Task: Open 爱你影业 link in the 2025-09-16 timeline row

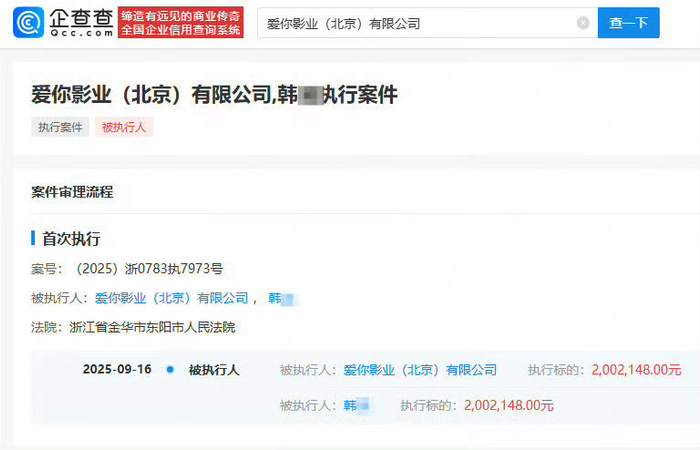Action: click(x=420, y=370)
